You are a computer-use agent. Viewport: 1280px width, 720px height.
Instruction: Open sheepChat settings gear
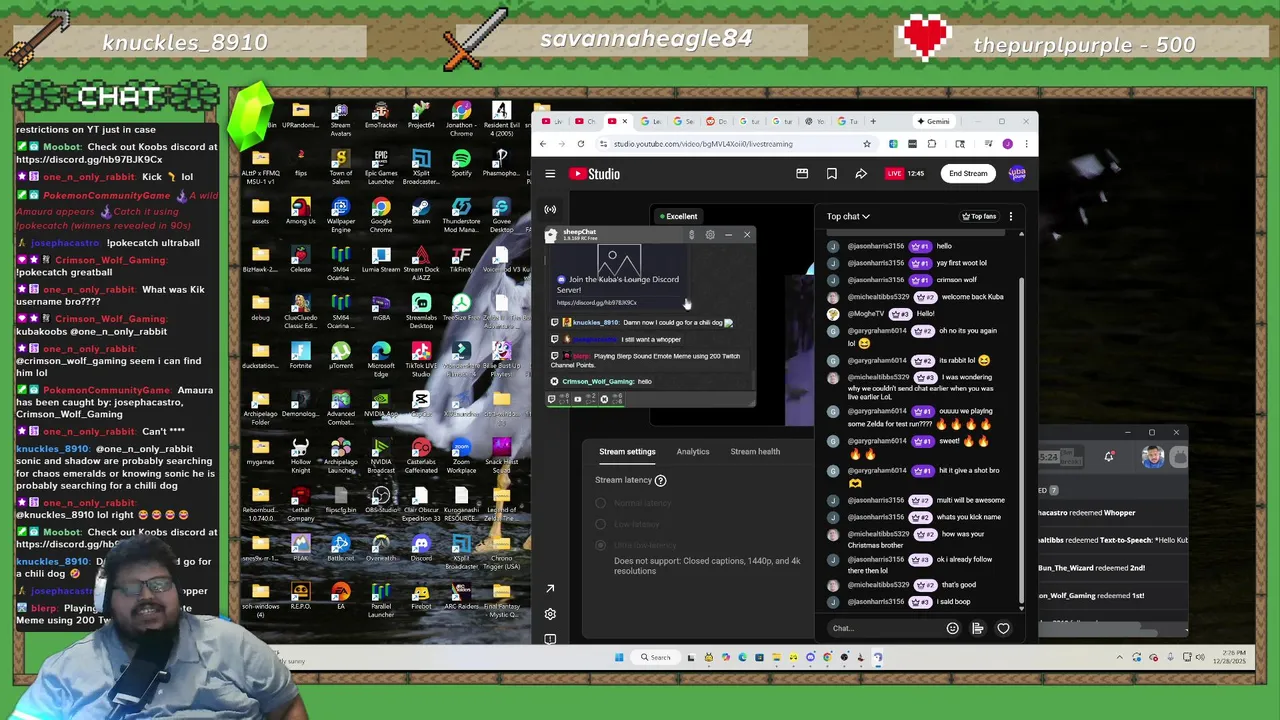[x=710, y=235]
